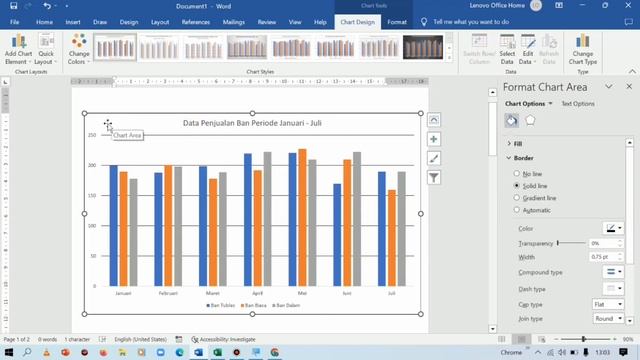Viewport: 640px width, 360px height.
Task: Open the Format tab
Action: pyautogui.click(x=397, y=22)
